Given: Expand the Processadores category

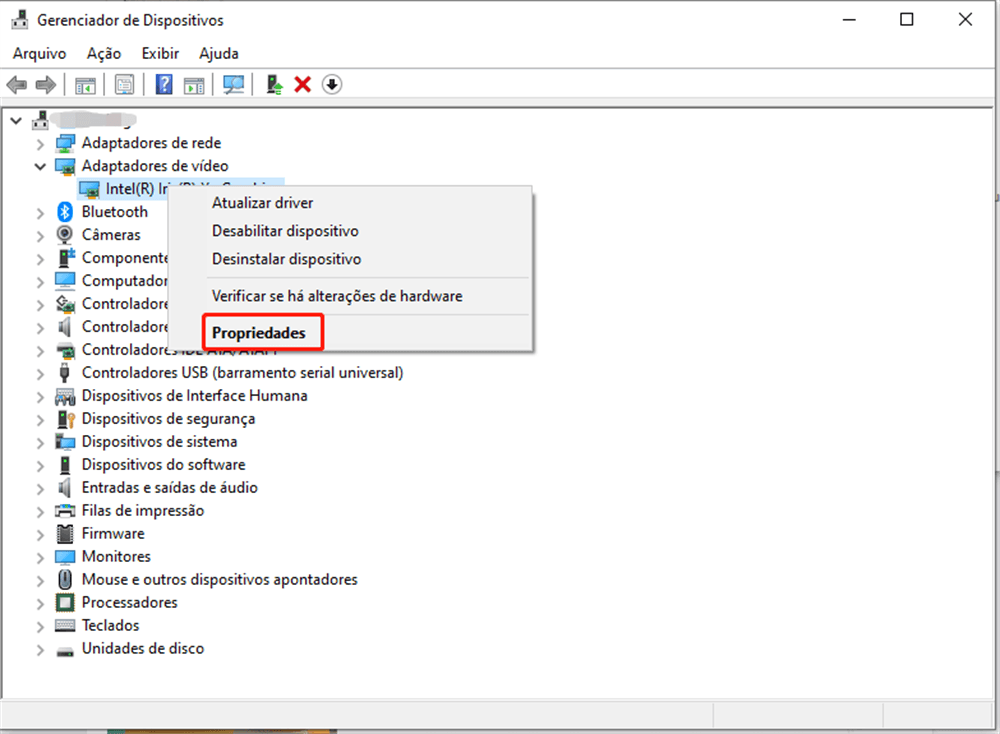Looking at the screenshot, I should 40,602.
